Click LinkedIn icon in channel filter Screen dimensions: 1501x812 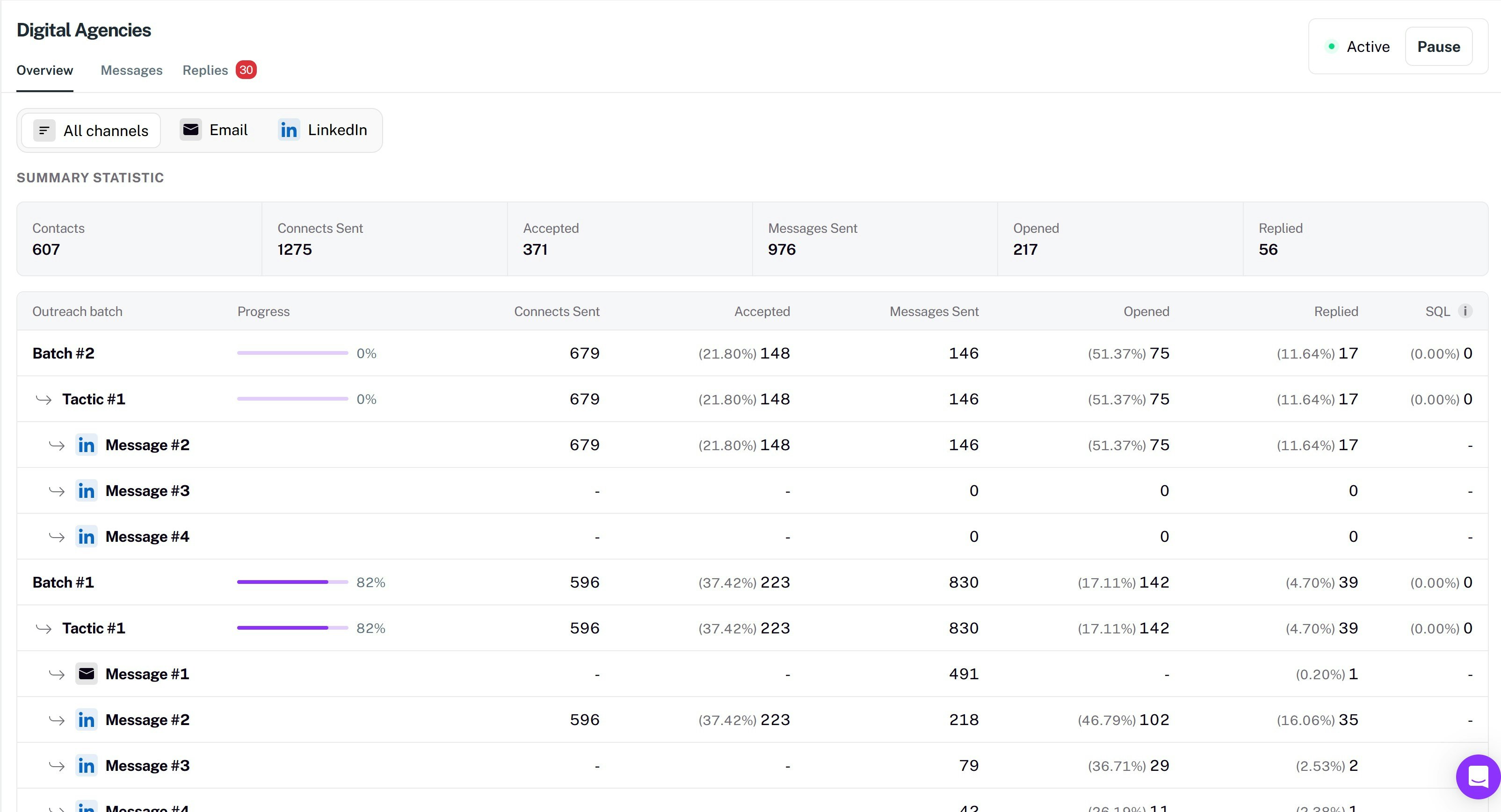point(289,130)
